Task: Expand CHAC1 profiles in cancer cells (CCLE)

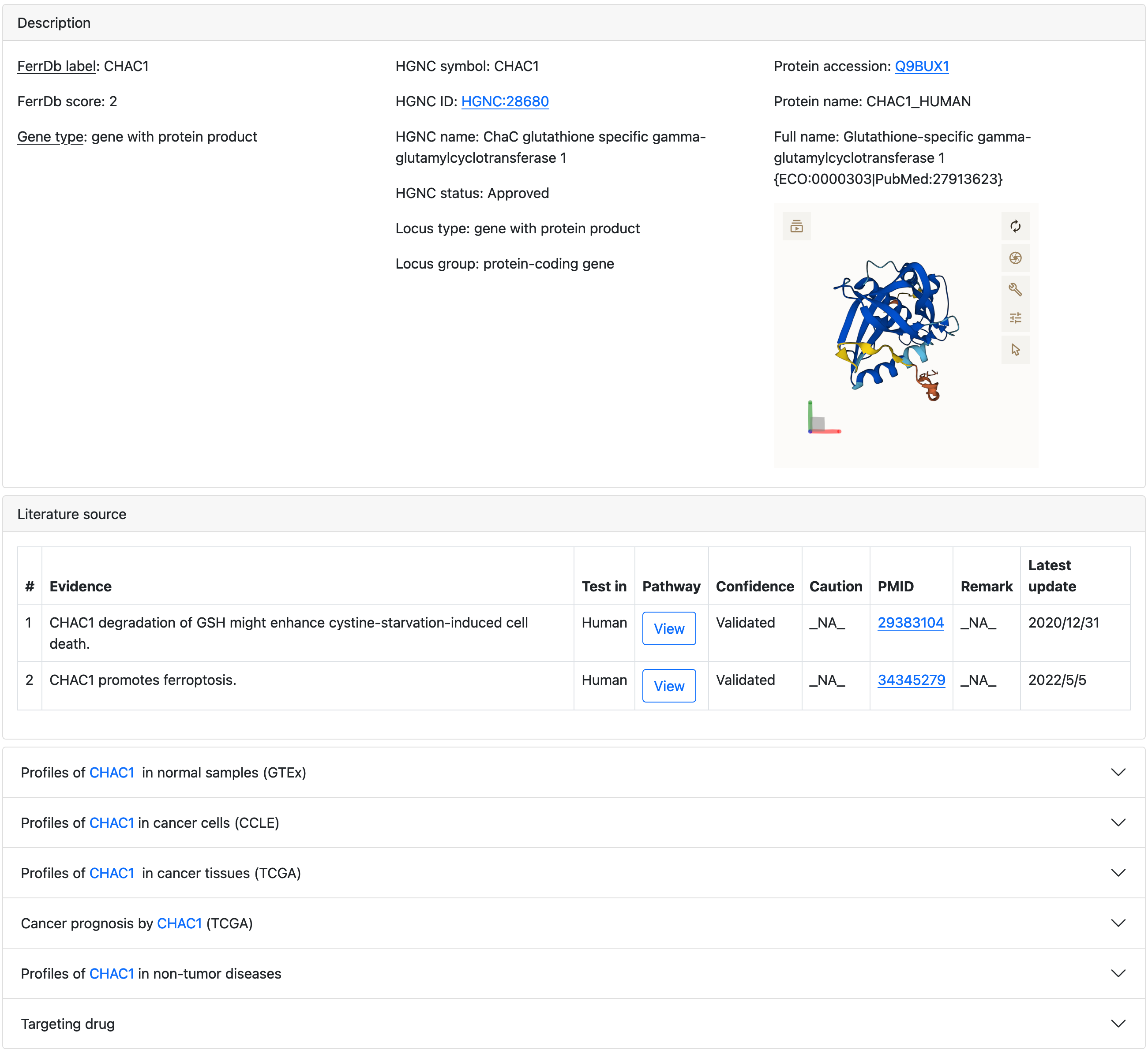Action: point(574,822)
